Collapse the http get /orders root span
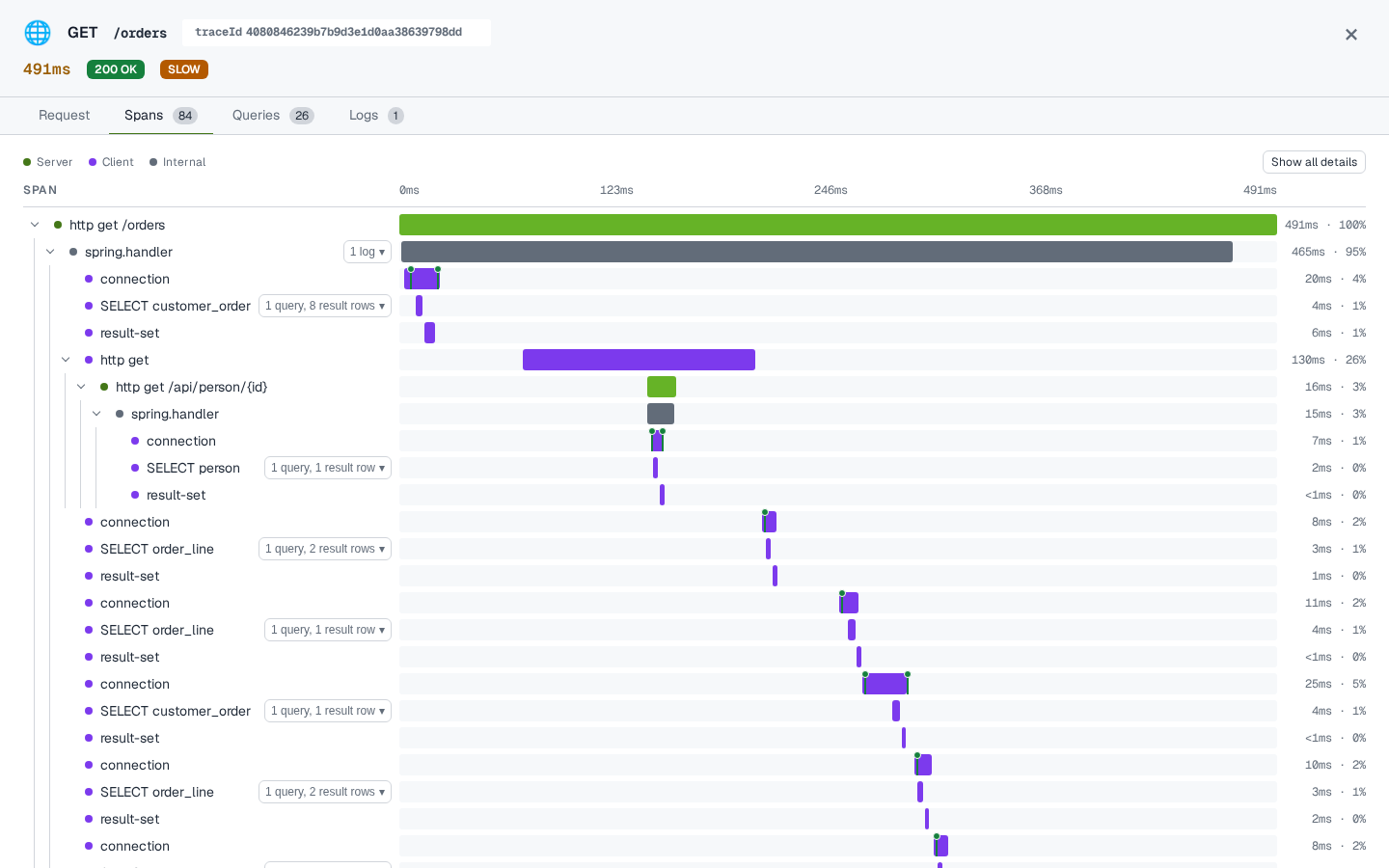The image size is (1389, 868). click(x=35, y=225)
